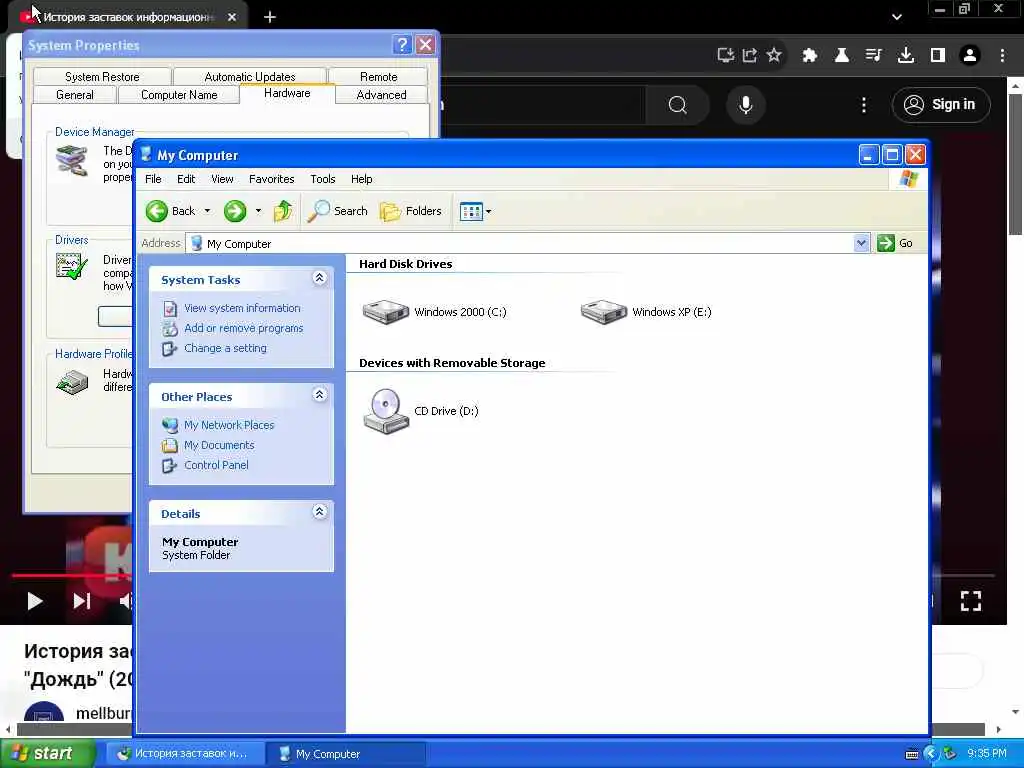Click YouTube search magnifier button
Screen dimensions: 1024x768
pos(678,104)
